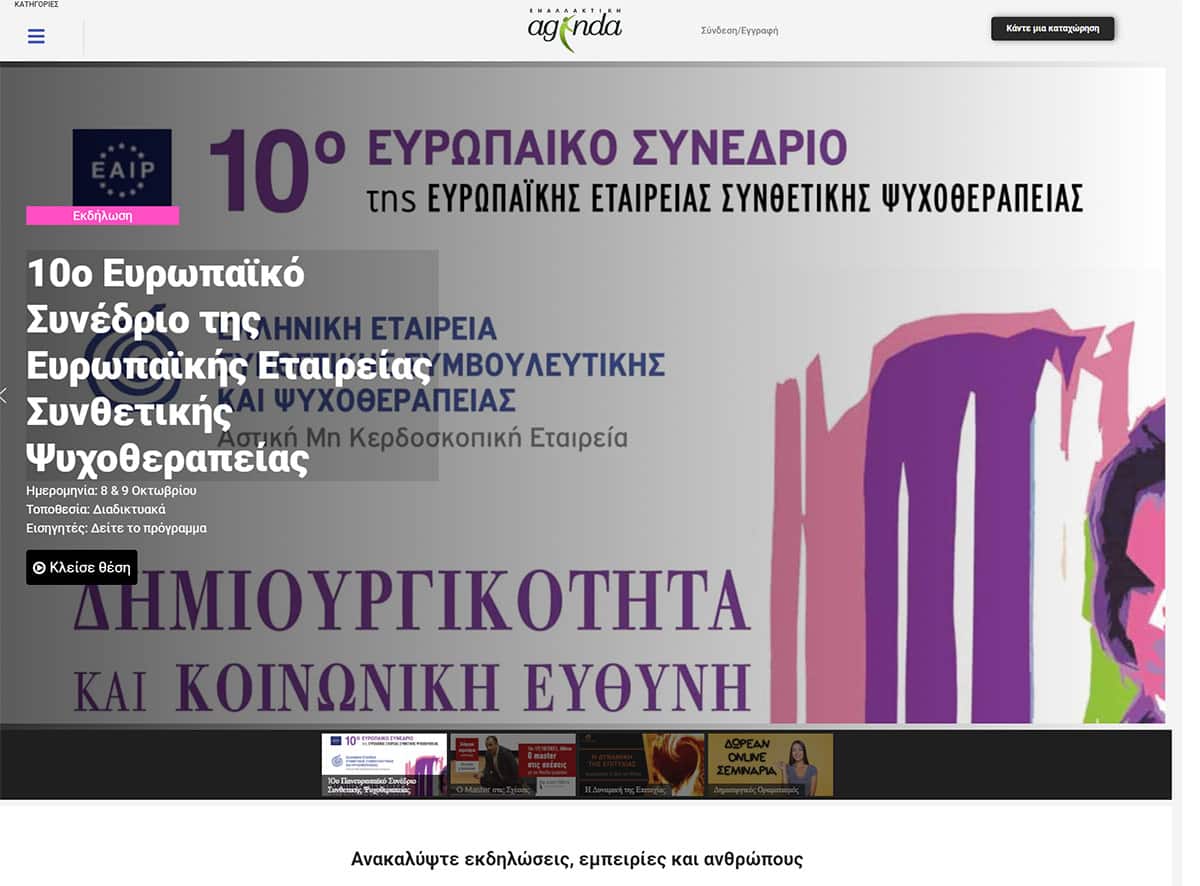The image size is (1200, 886).
Task: Open the hamburger categories menu
Action: point(36,37)
